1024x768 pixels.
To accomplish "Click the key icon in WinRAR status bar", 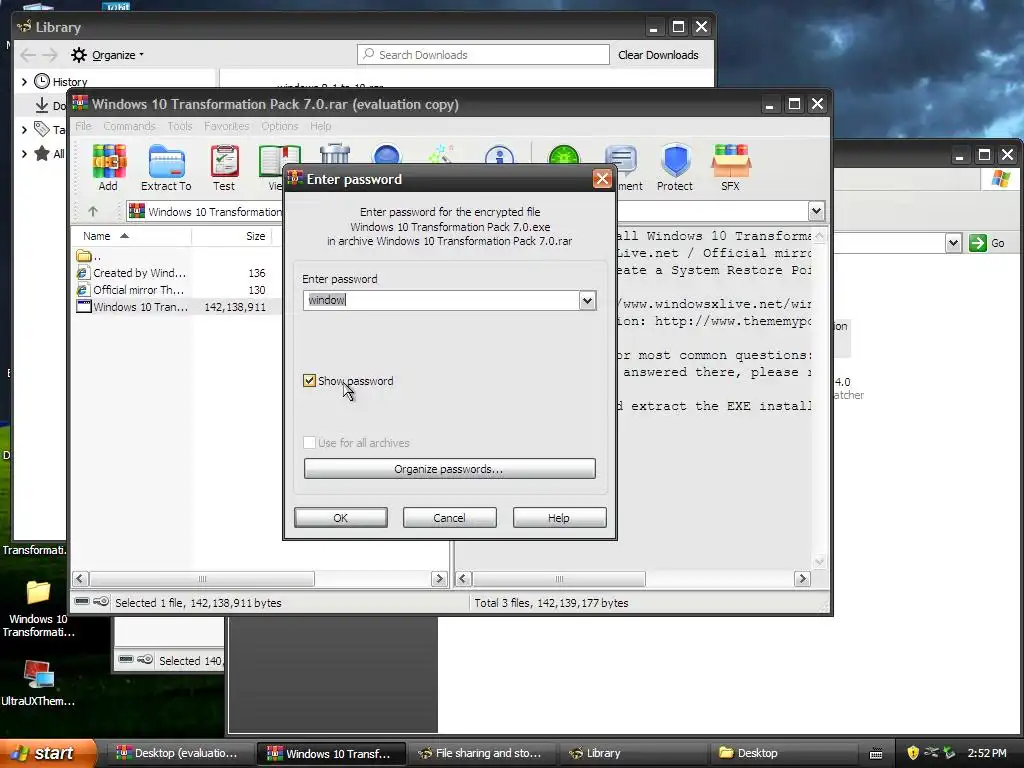I will tap(101, 601).
